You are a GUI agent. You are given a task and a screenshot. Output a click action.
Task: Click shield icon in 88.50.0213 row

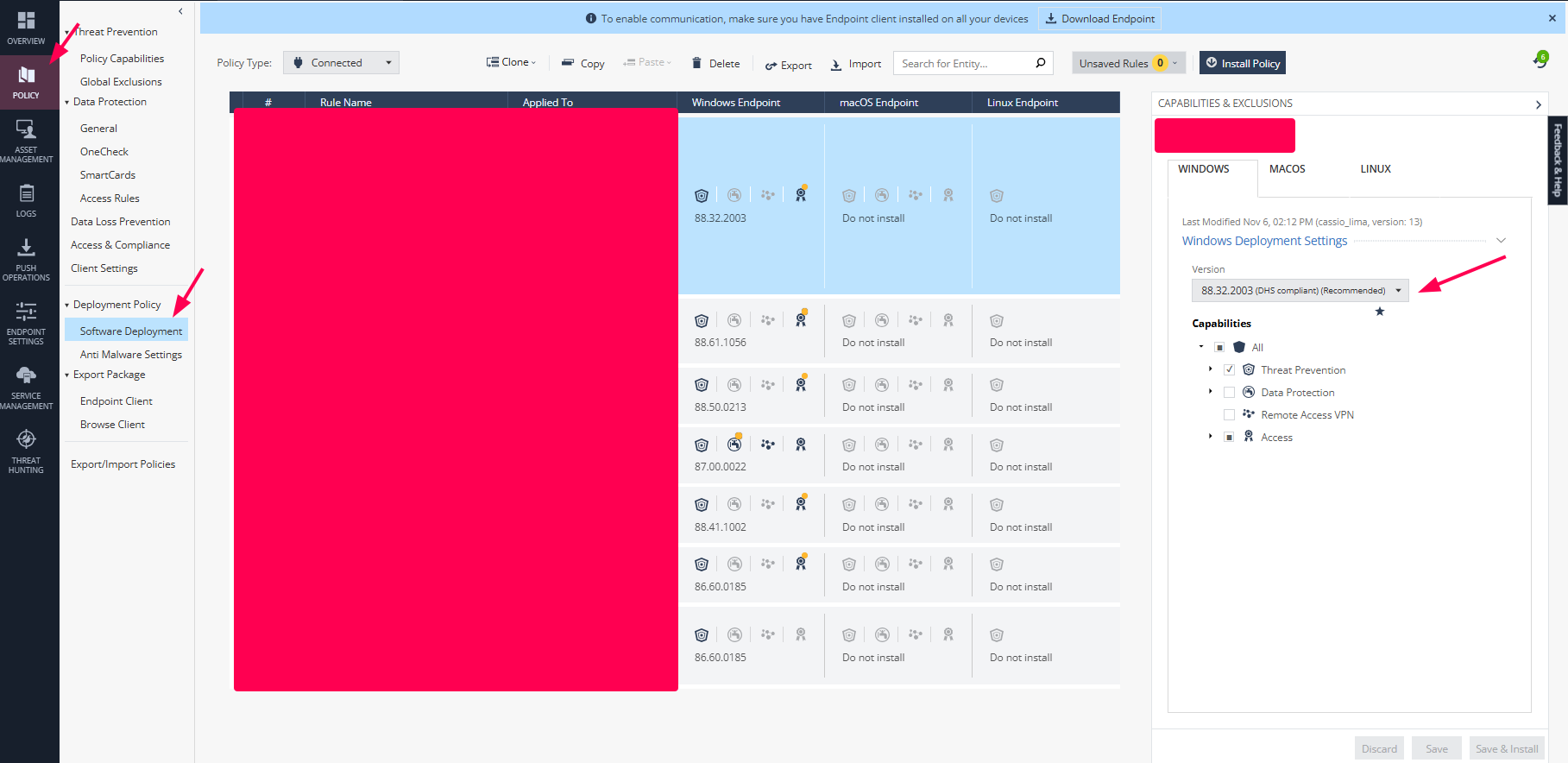pyautogui.click(x=702, y=385)
